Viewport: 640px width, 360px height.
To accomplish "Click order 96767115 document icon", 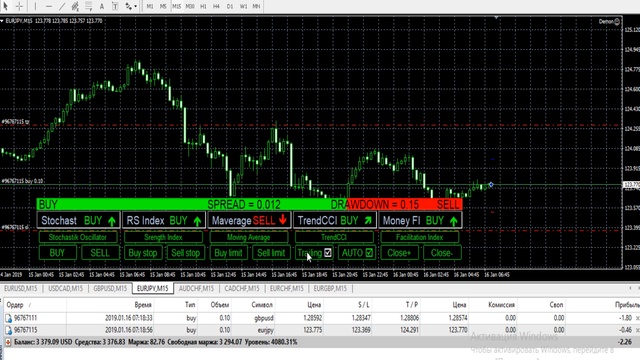I will pyautogui.click(x=9, y=330).
